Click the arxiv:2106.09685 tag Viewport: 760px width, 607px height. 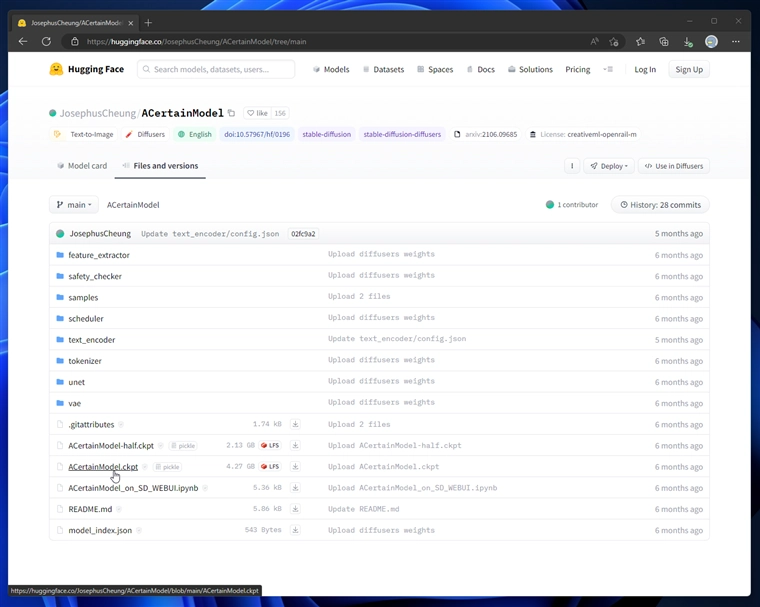pos(486,134)
